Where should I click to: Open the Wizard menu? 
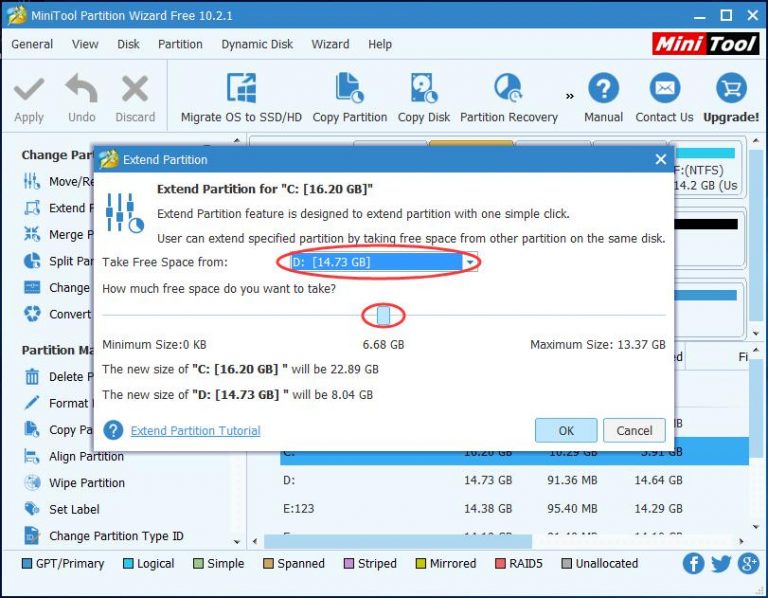(x=331, y=44)
